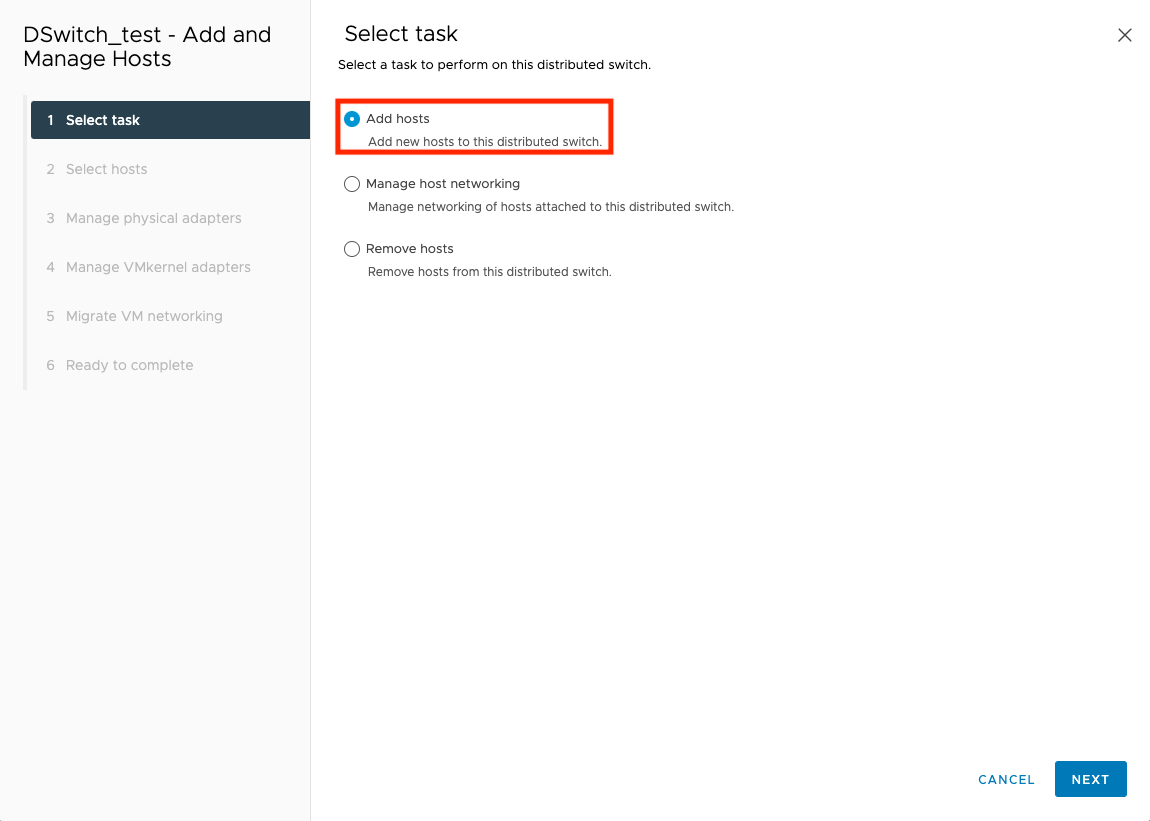
Task: Select the Add hosts radio button
Action: click(352, 117)
